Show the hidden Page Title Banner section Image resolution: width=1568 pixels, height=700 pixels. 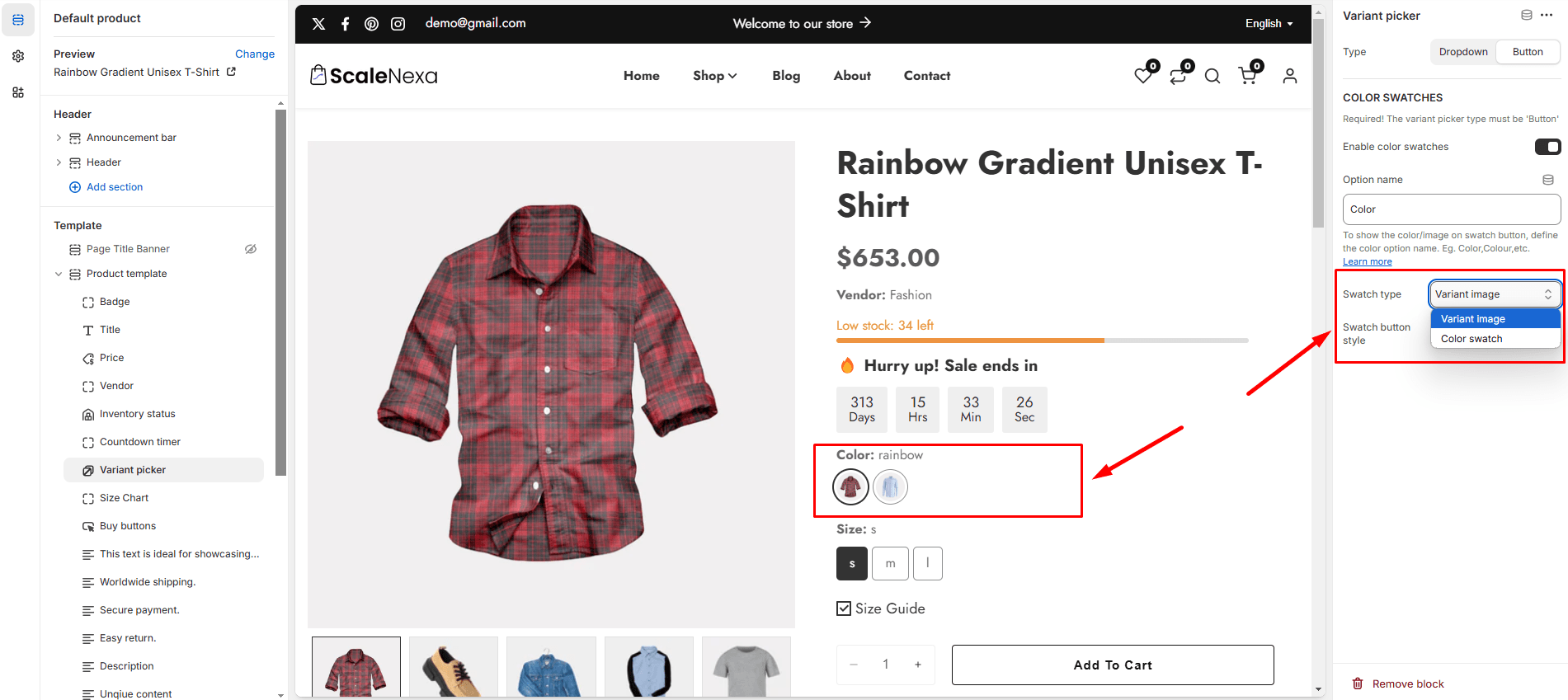click(x=251, y=249)
